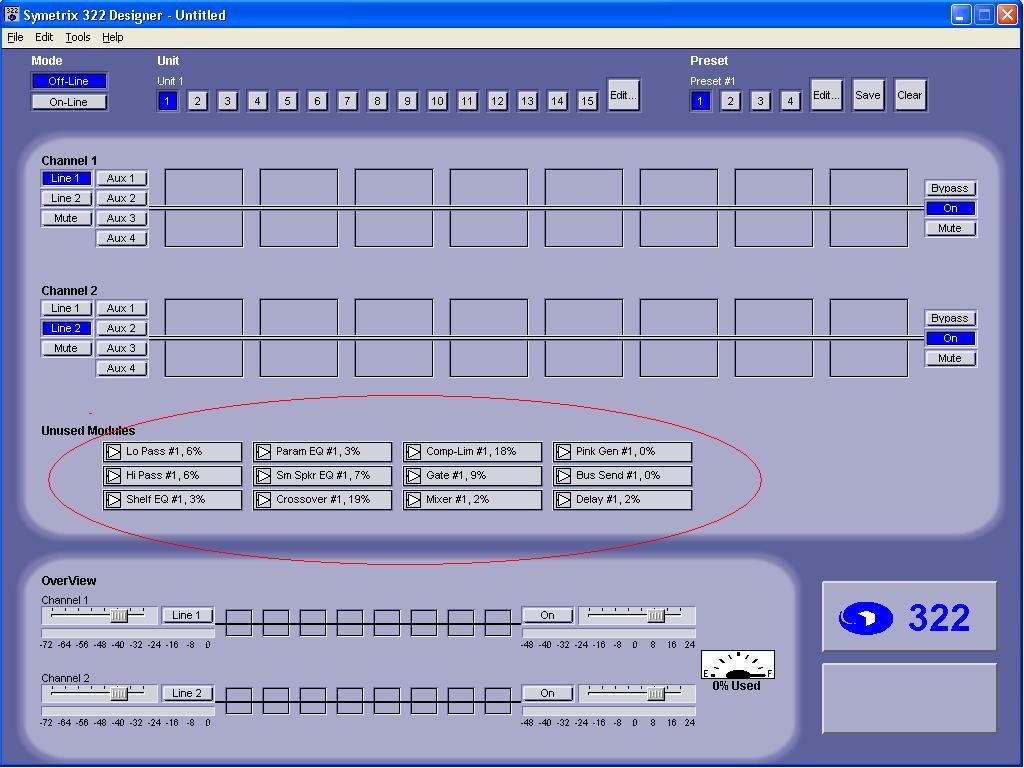Image resolution: width=1024 pixels, height=768 pixels.
Task: Click the Param EQ #1 module arrow icon
Action: click(x=263, y=452)
